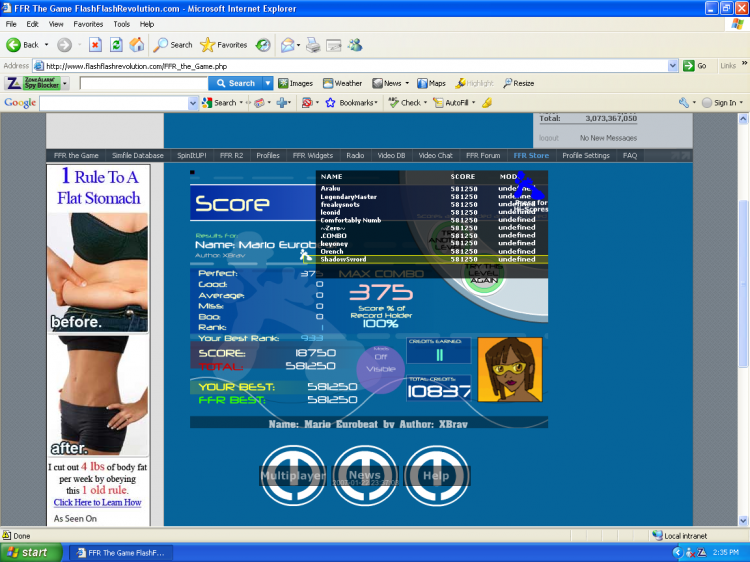Screen dimensions: 750x562
Task: Click the page vertical scrollbar thumb
Action: point(743,284)
